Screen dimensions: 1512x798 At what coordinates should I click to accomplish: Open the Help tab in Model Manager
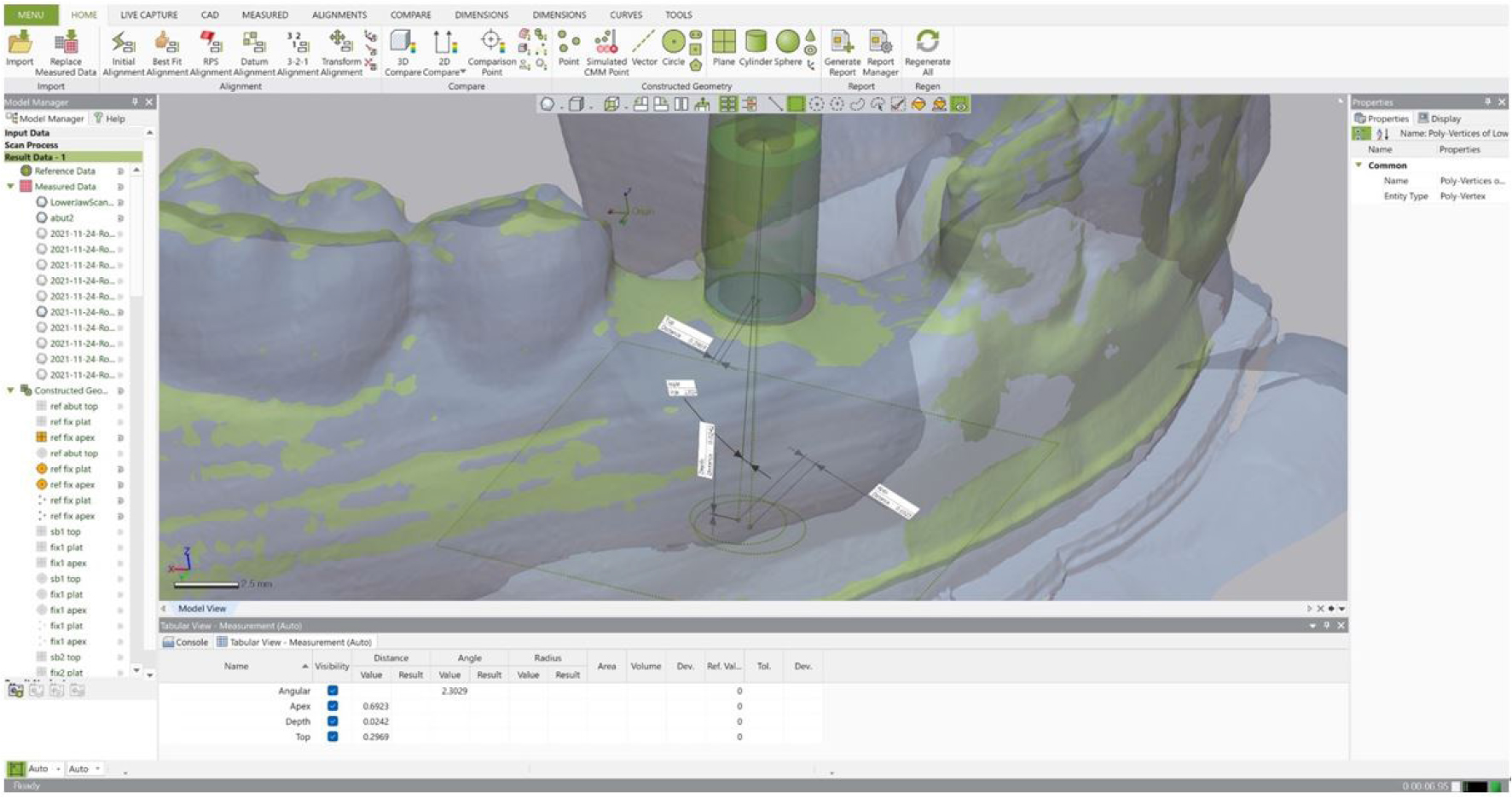point(109,119)
